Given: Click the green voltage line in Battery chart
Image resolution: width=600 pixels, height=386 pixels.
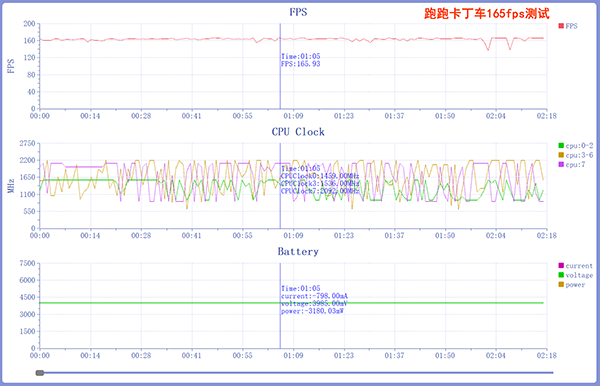Looking at the screenshot, I should (292, 303).
